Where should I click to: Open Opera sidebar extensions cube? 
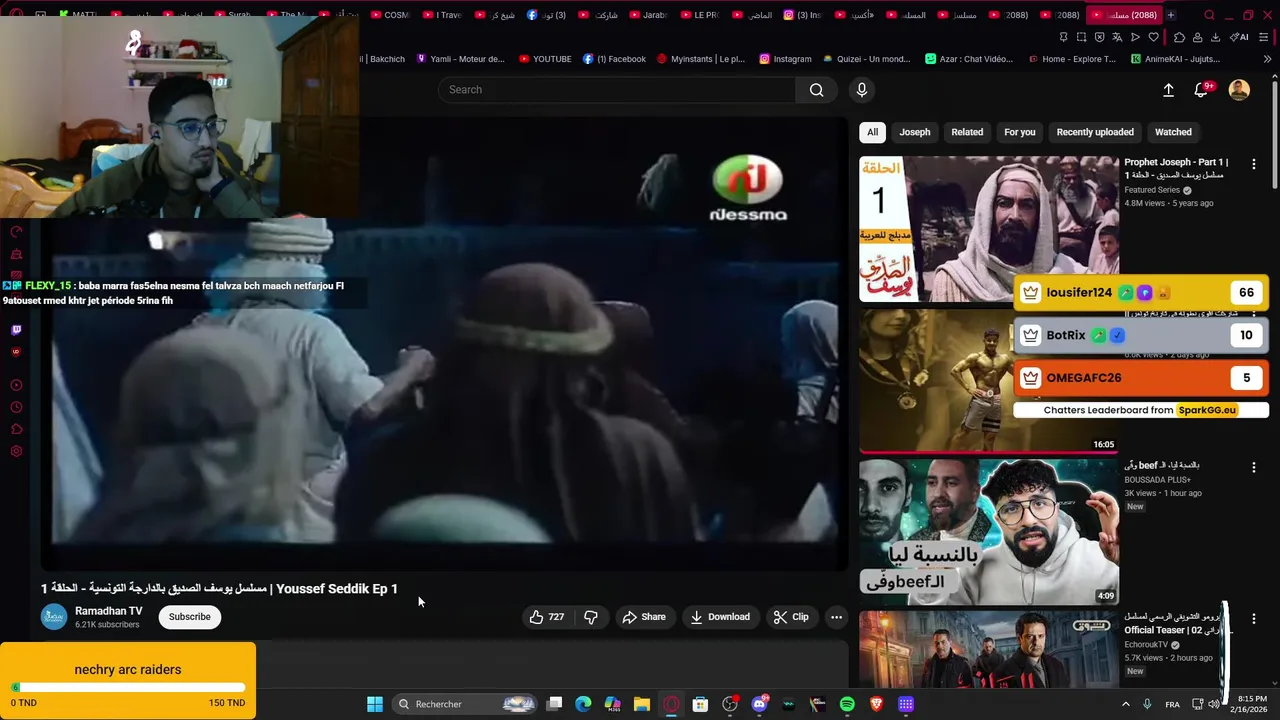pyautogui.click(x=16, y=429)
